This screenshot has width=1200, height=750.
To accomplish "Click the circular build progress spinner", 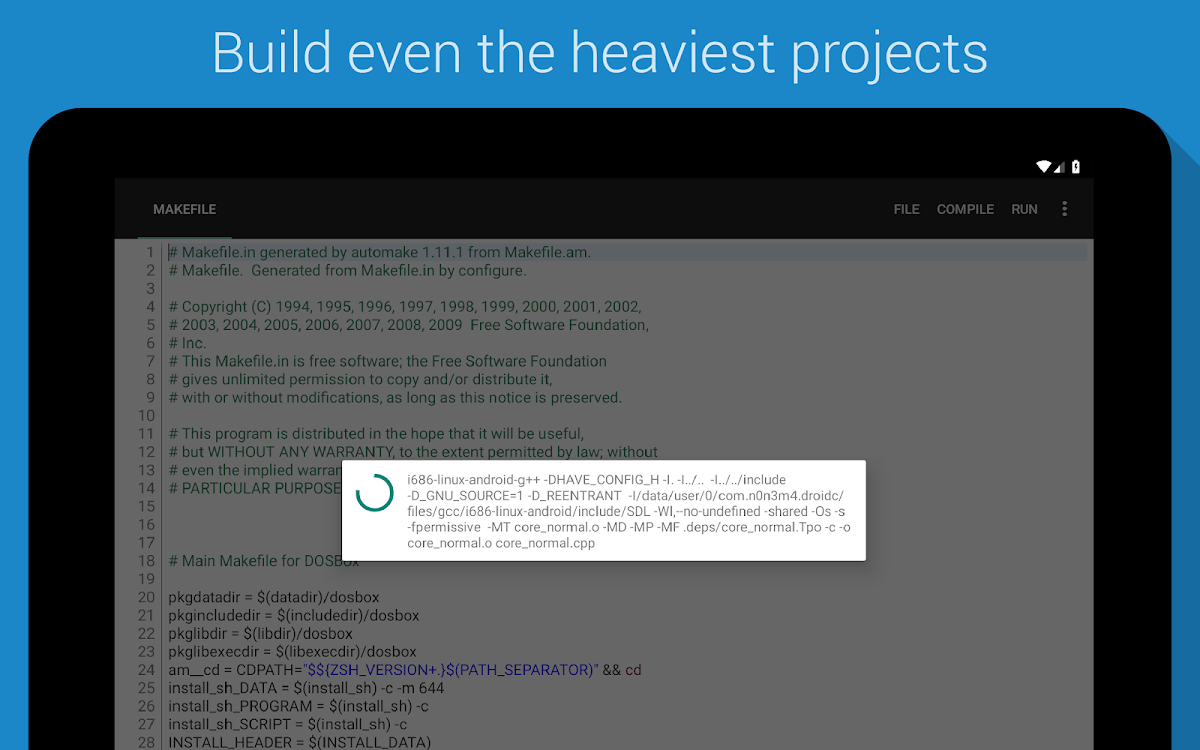I will 375,493.
